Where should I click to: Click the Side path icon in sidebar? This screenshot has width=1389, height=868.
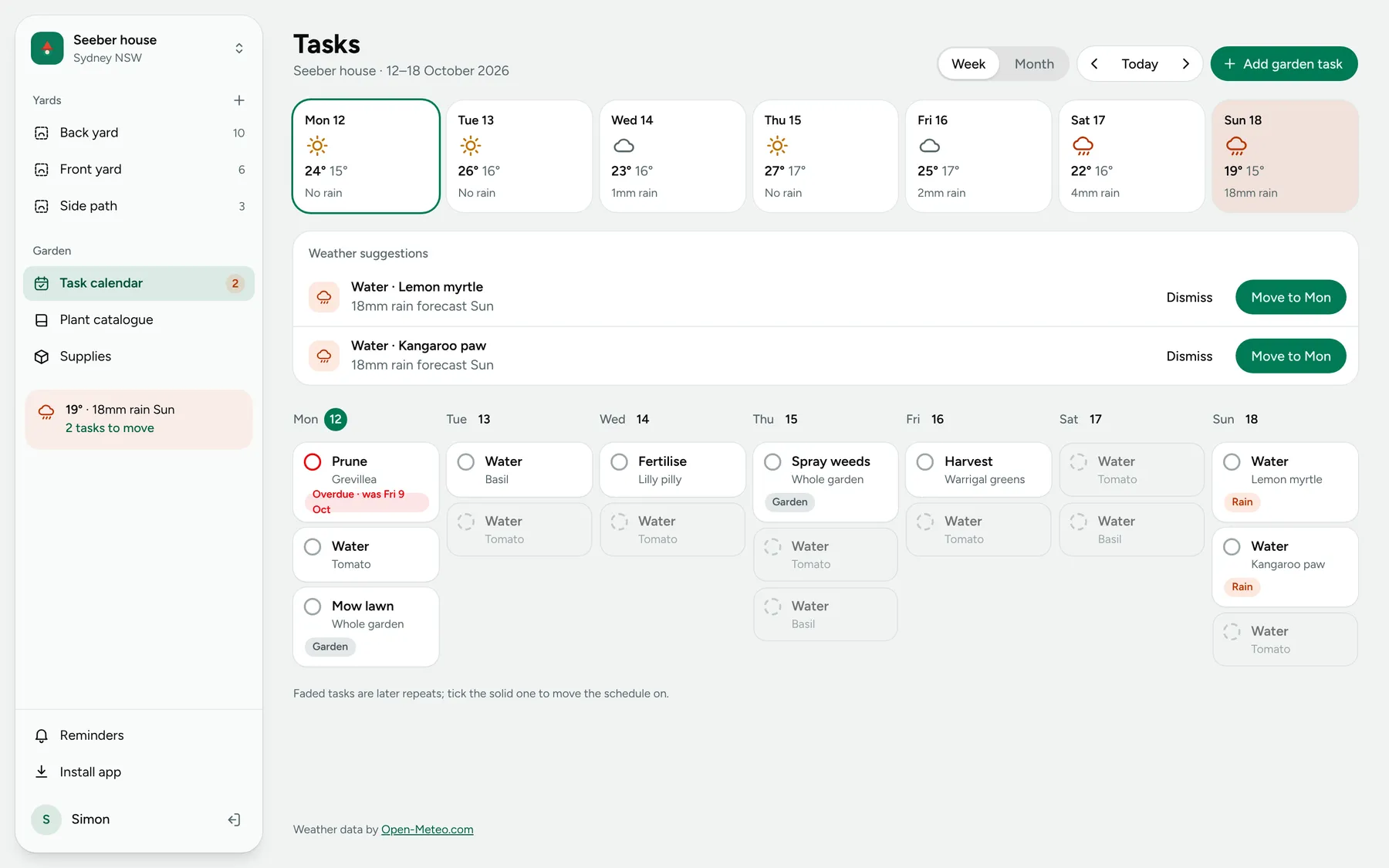[42, 206]
